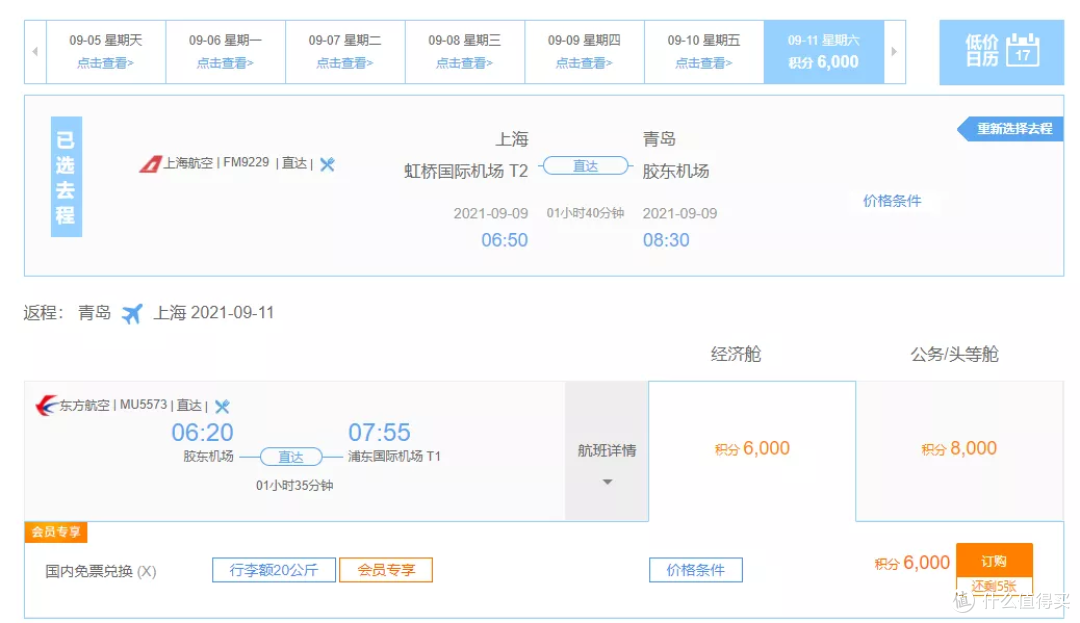Click the Shanghai Airlines logo
The image size is (1080, 623).
[150, 165]
